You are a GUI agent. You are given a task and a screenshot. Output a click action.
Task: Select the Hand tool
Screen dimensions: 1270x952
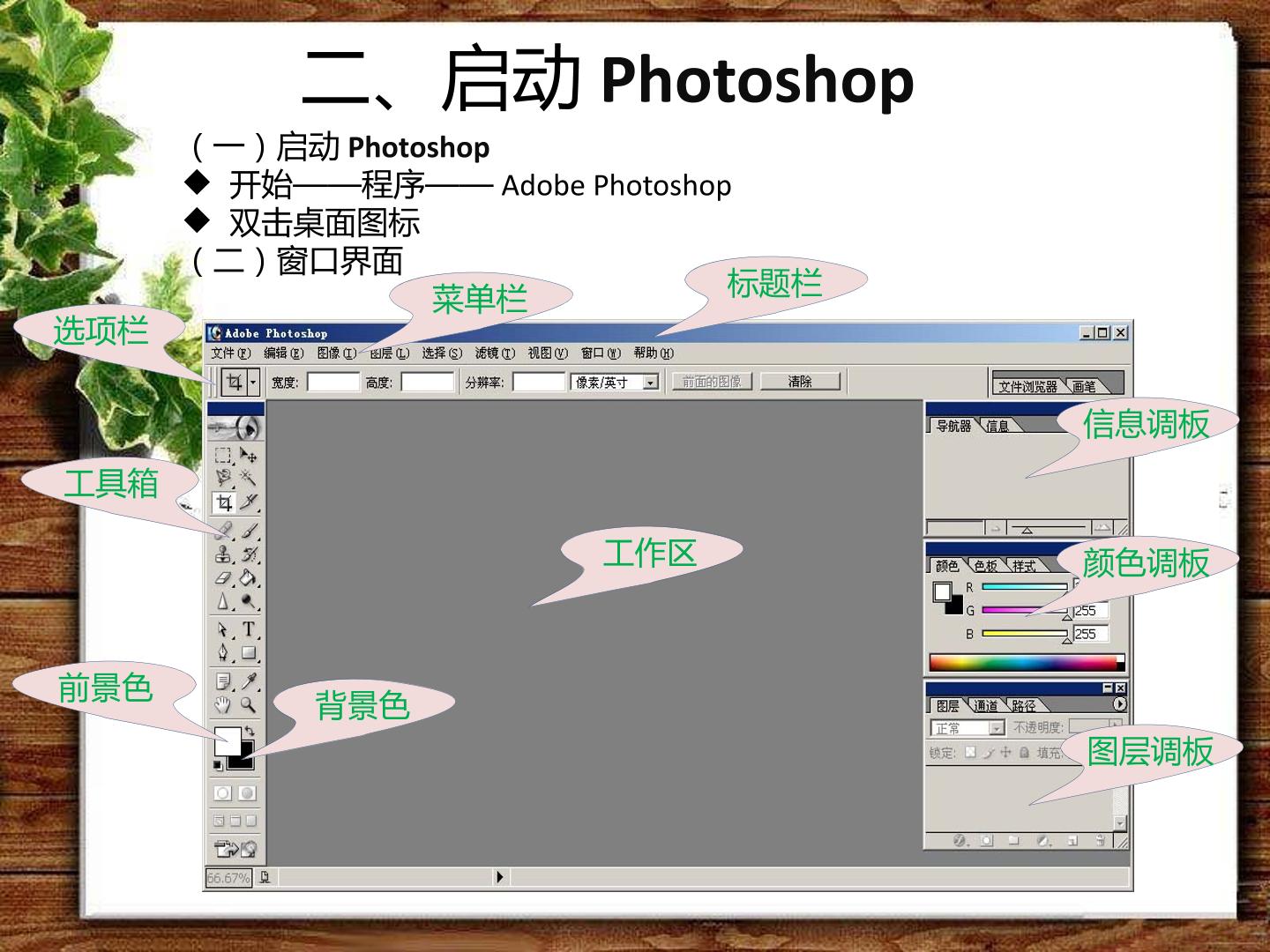[x=223, y=705]
